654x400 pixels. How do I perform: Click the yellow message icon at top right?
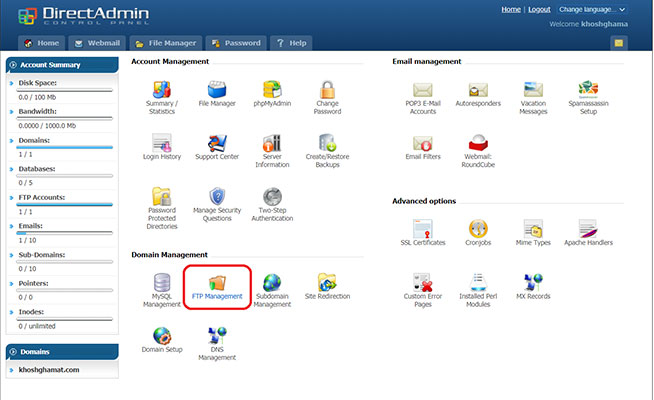619,43
